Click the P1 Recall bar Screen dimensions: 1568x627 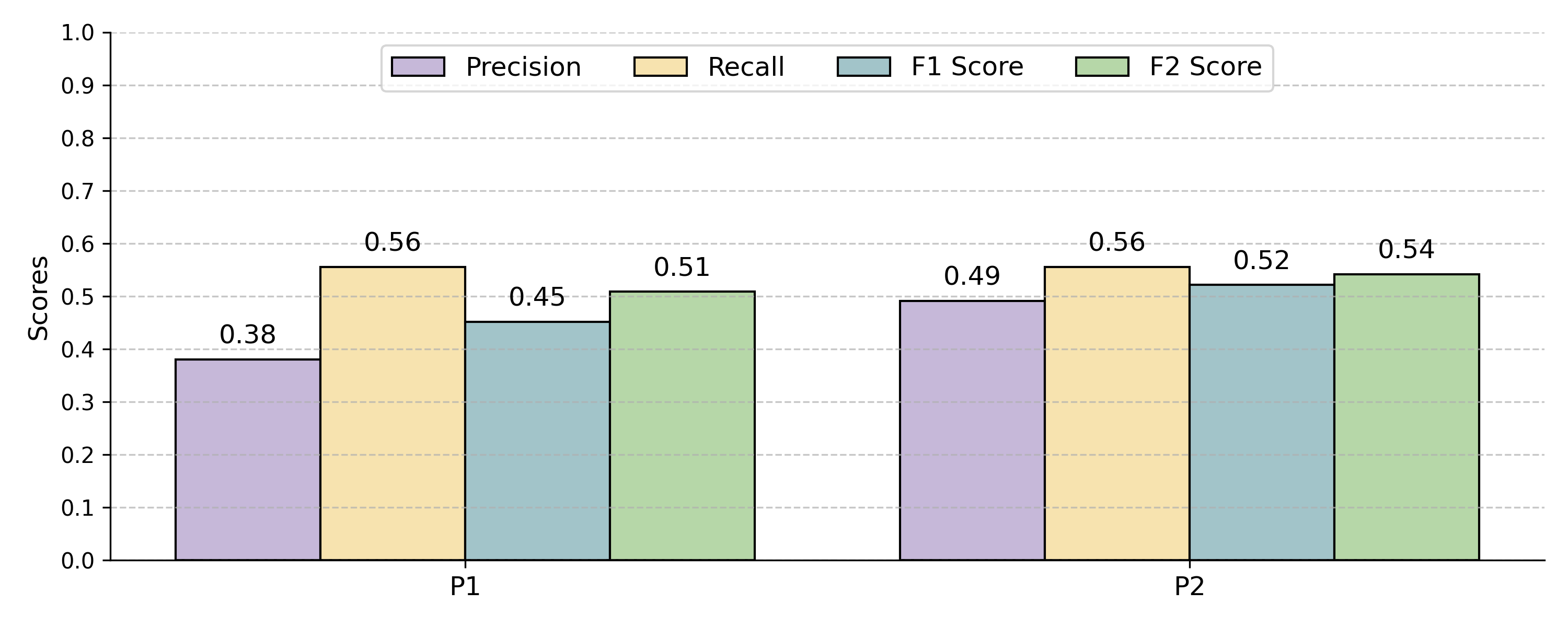click(393, 414)
